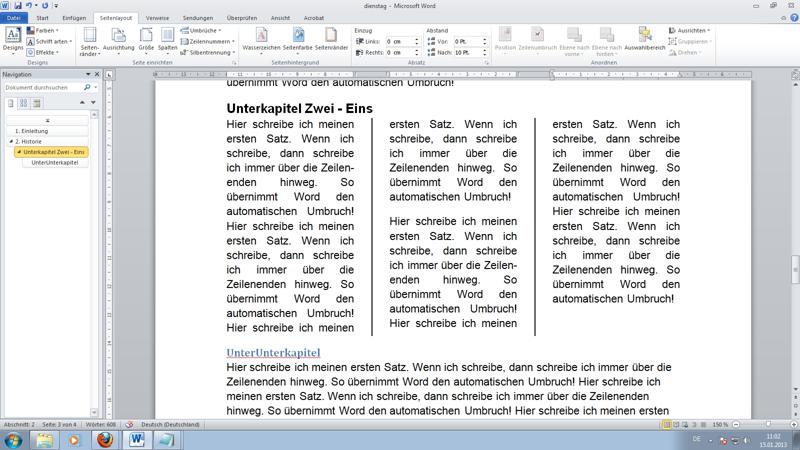The height and width of the screenshot is (450, 800).
Task: Expand the Zeilennummern dropdown
Action: coord(210,41)
